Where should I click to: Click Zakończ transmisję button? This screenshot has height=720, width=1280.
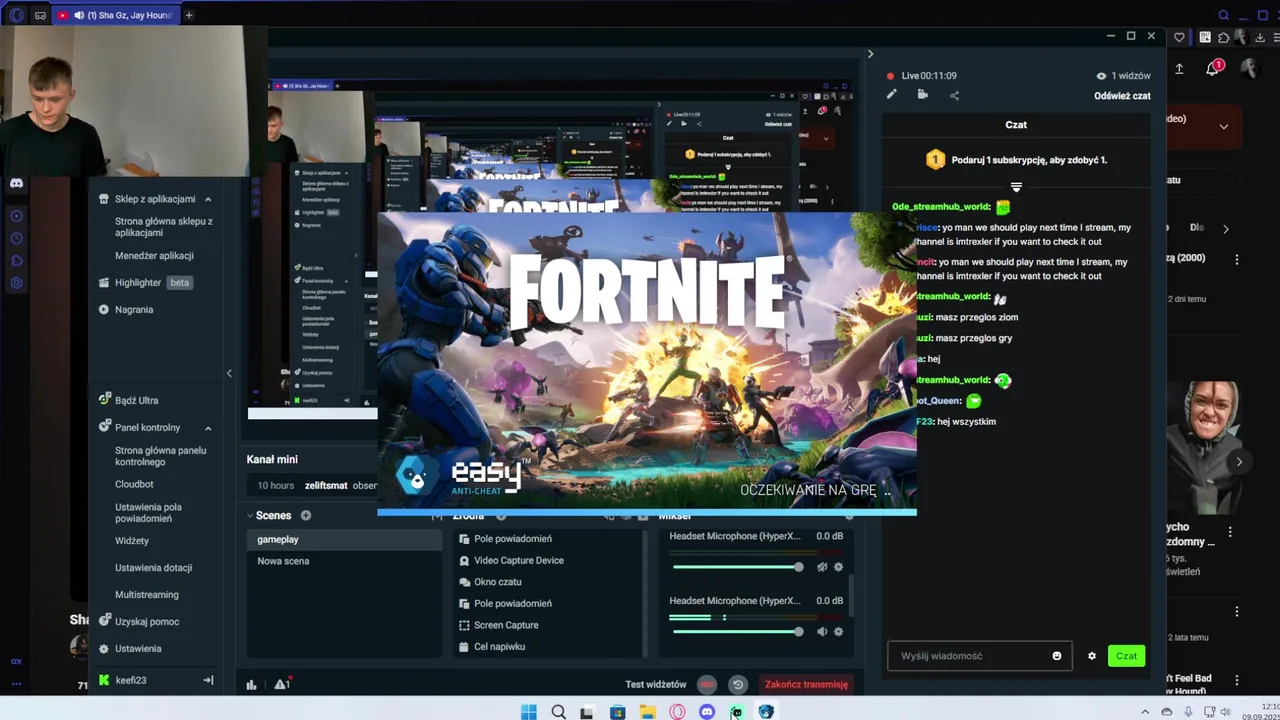pyautogui.click(x=806, y=685)
